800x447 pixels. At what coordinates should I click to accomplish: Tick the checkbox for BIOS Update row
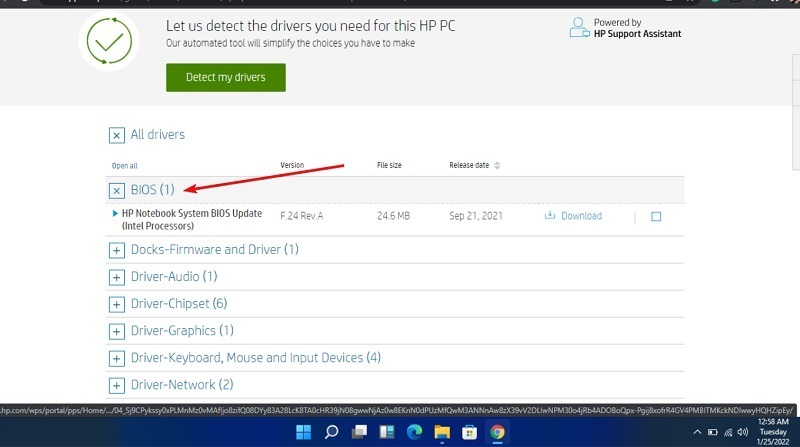pos(656,216)
